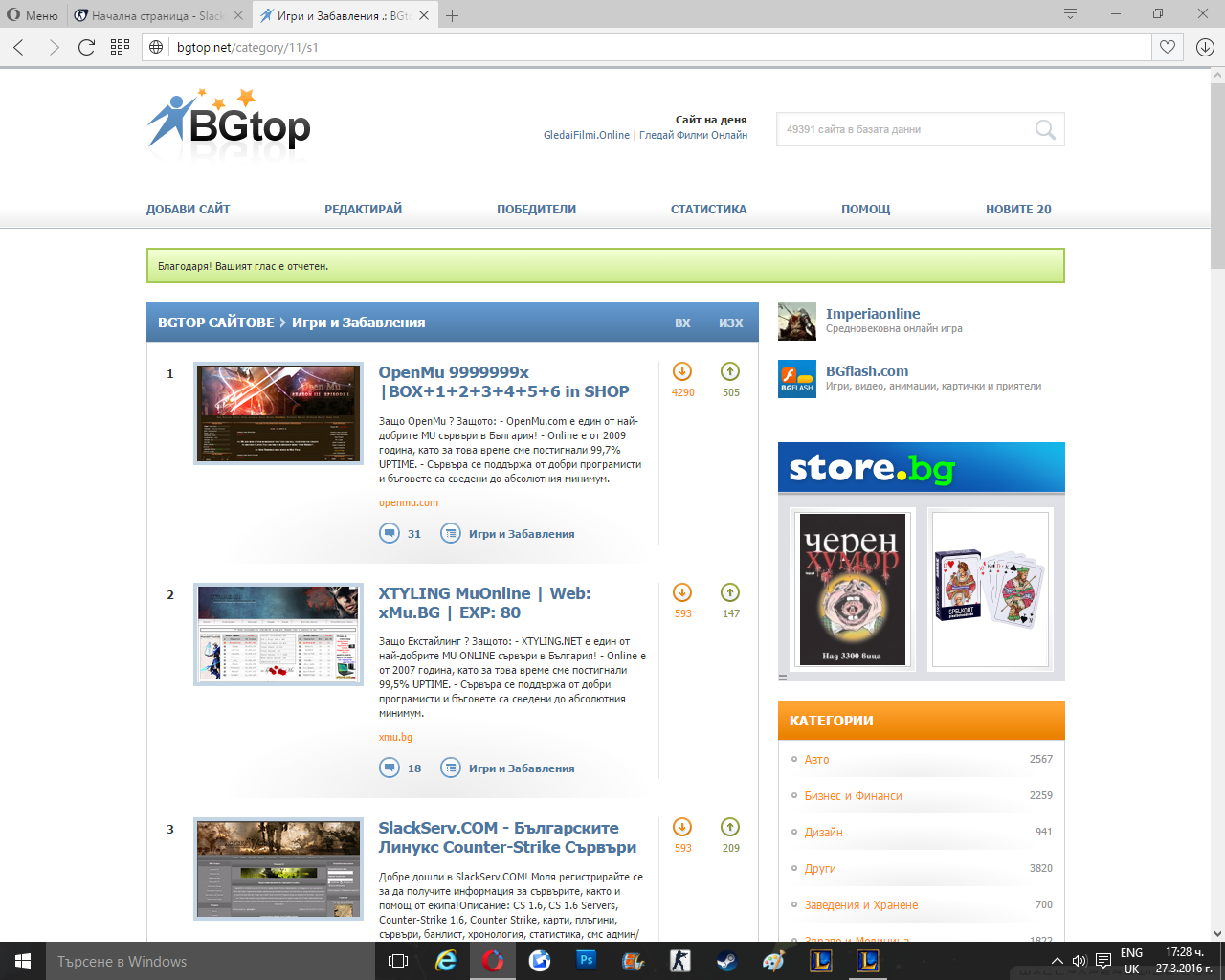Open ПОМОЩ menu item
Screen dimensions: 1225x980
pyautogui.click(x=865, y=209)
